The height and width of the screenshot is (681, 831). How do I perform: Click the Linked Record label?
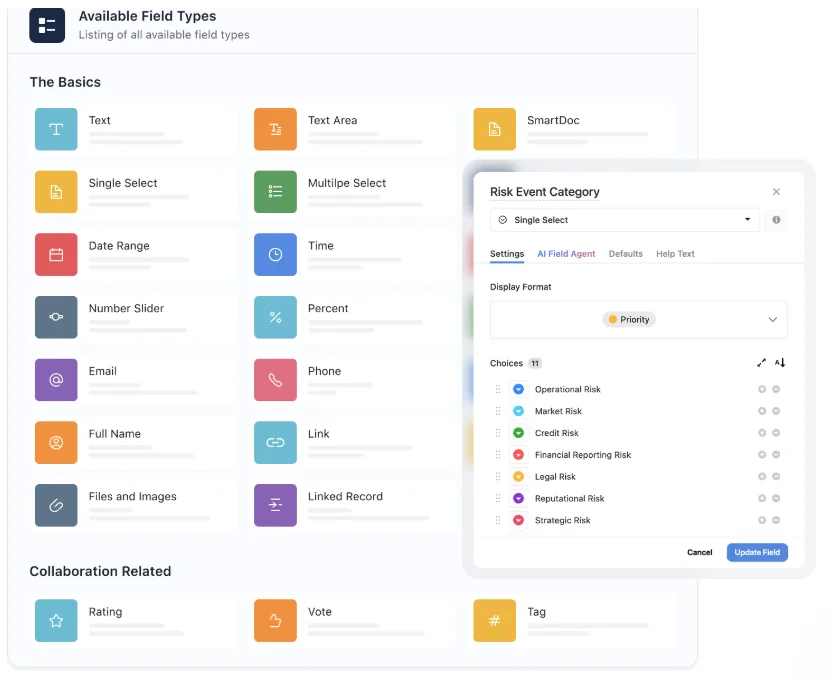pos(345,497)
